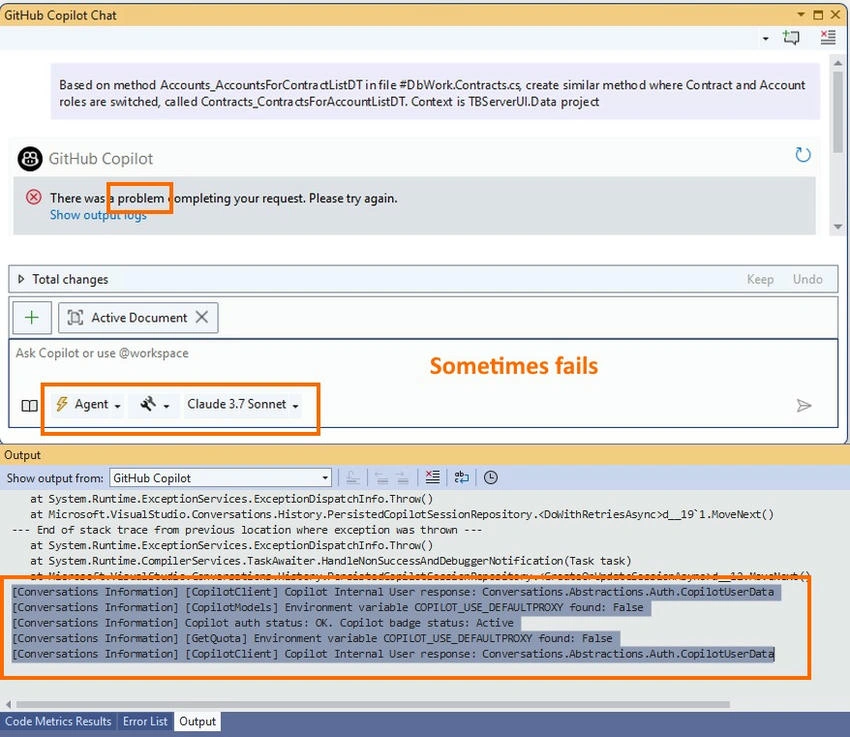Change model from Claude 3.7 Sonnet
Viewport: 850px width, 737px height.
click(243, 404)
